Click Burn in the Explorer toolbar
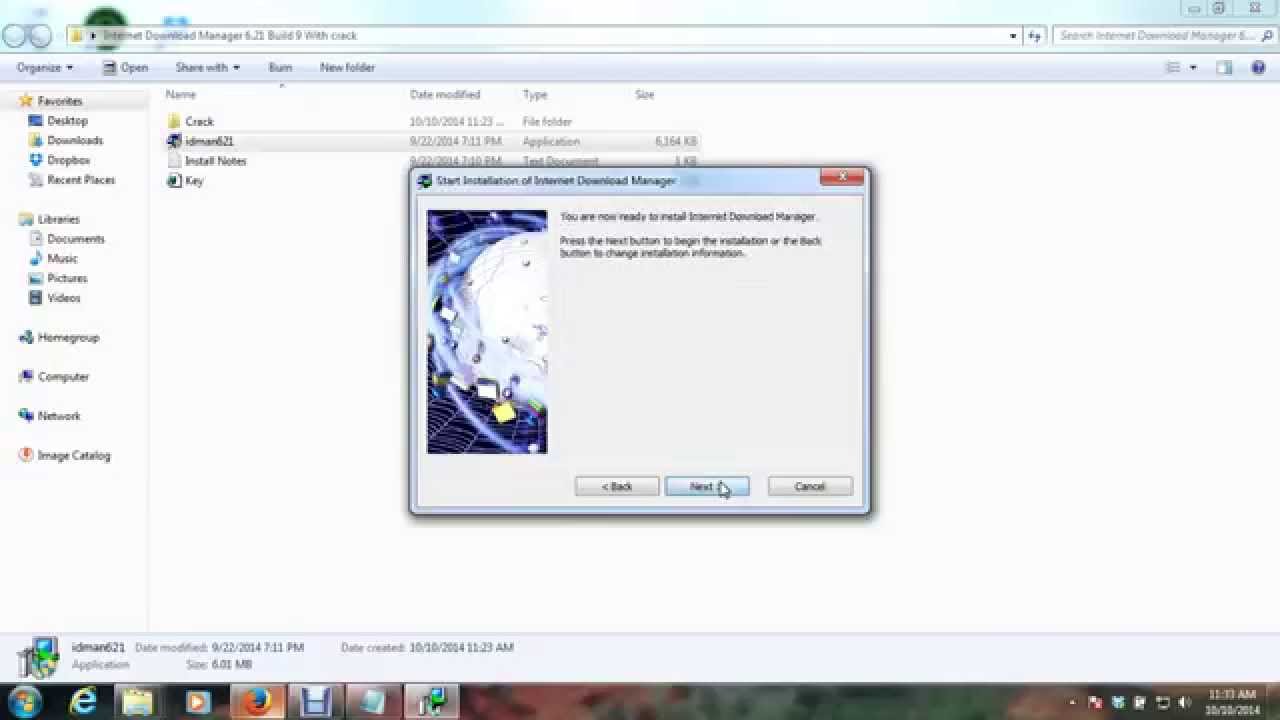 [280, 68]
